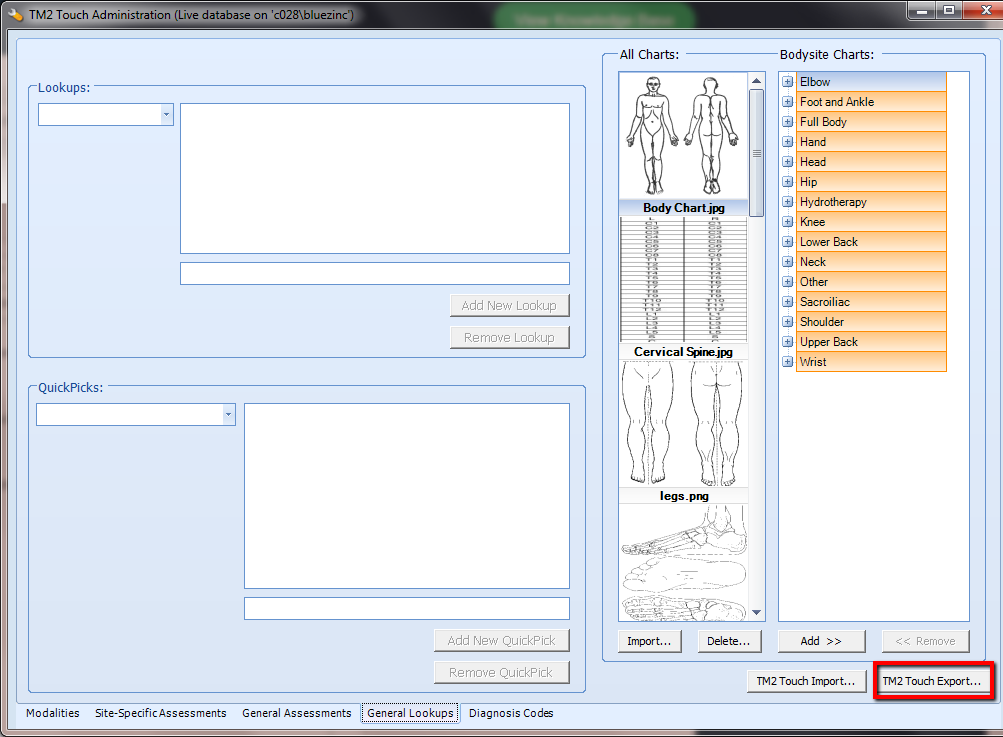Click the Add >> button

(821, 641)
